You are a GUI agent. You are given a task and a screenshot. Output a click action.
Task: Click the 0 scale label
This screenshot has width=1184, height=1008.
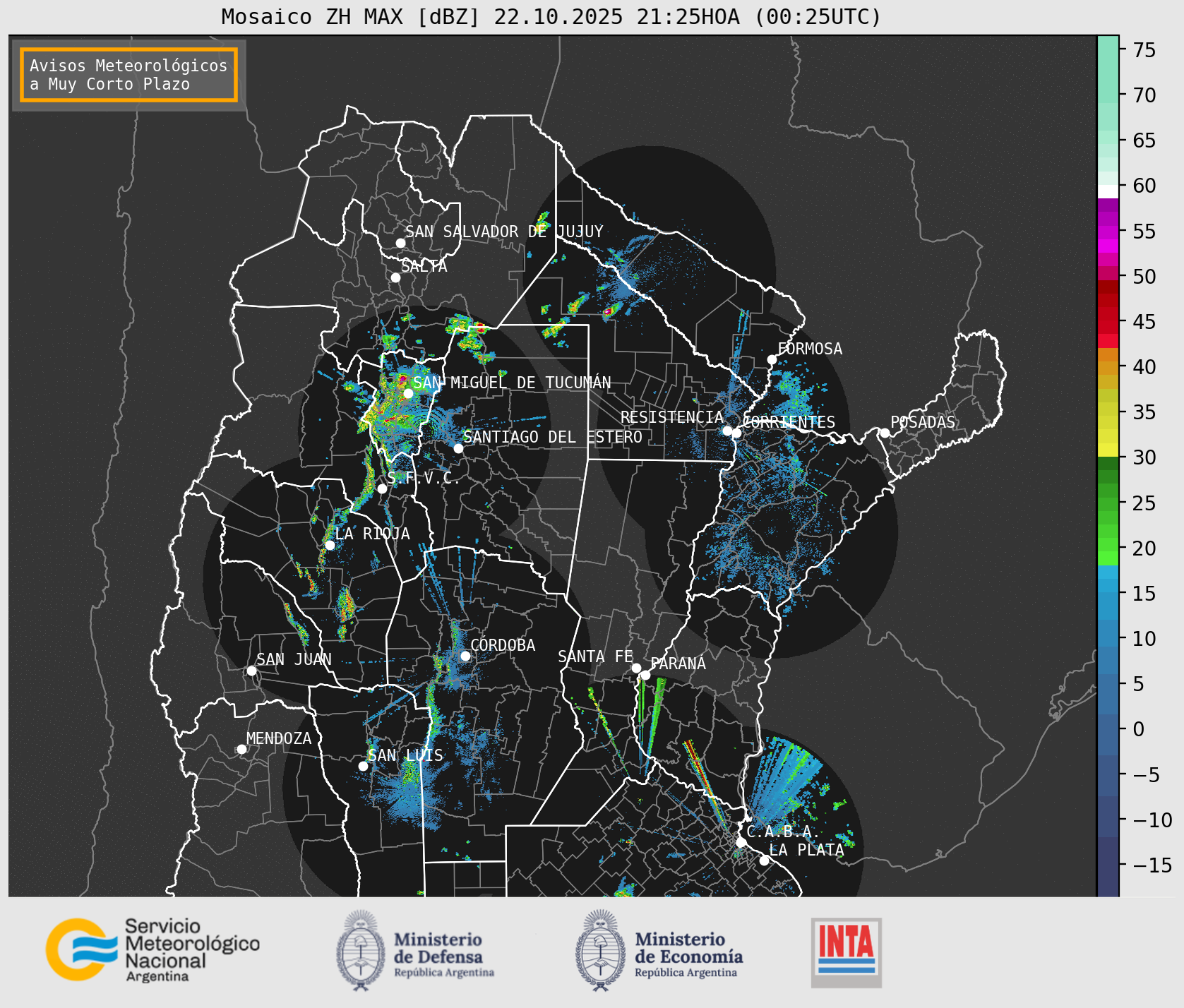click(x=1139, y=729)
